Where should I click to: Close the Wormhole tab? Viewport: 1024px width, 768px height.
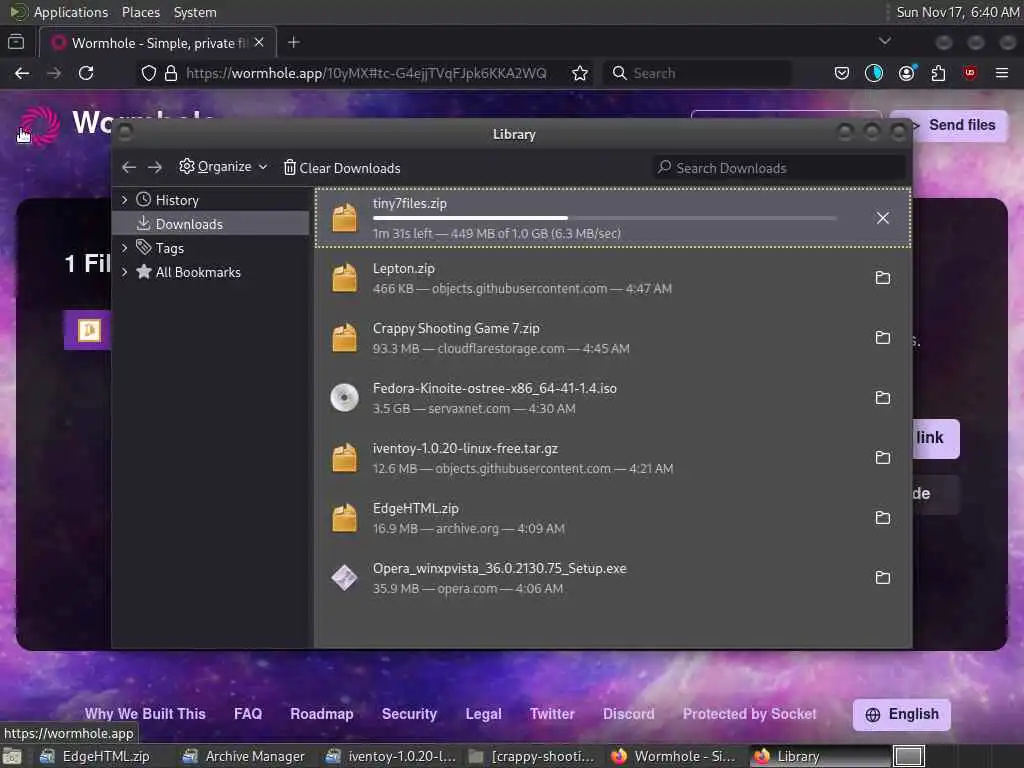pyautogui.click(x=259, y=42)
